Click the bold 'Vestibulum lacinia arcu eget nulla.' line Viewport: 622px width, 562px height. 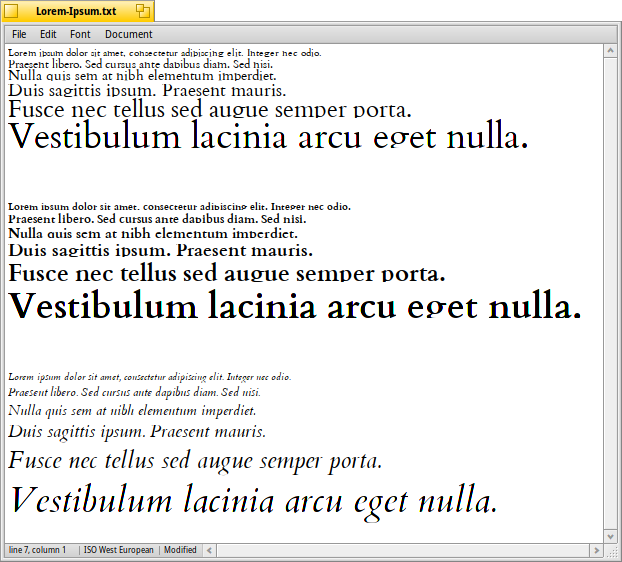point(295,305)
